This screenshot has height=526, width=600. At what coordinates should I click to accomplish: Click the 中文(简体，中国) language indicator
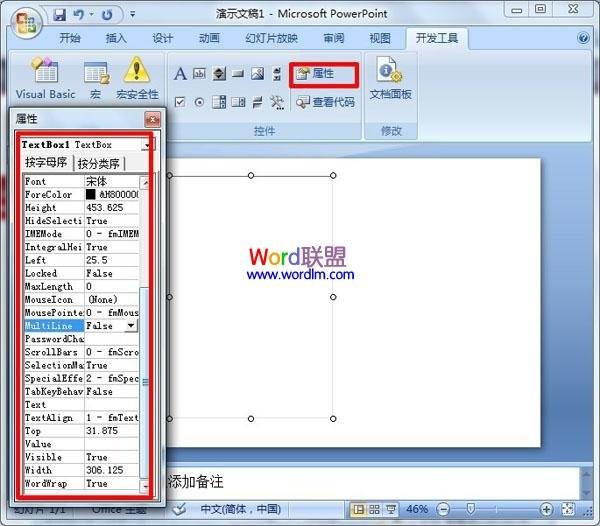[241, 509]
